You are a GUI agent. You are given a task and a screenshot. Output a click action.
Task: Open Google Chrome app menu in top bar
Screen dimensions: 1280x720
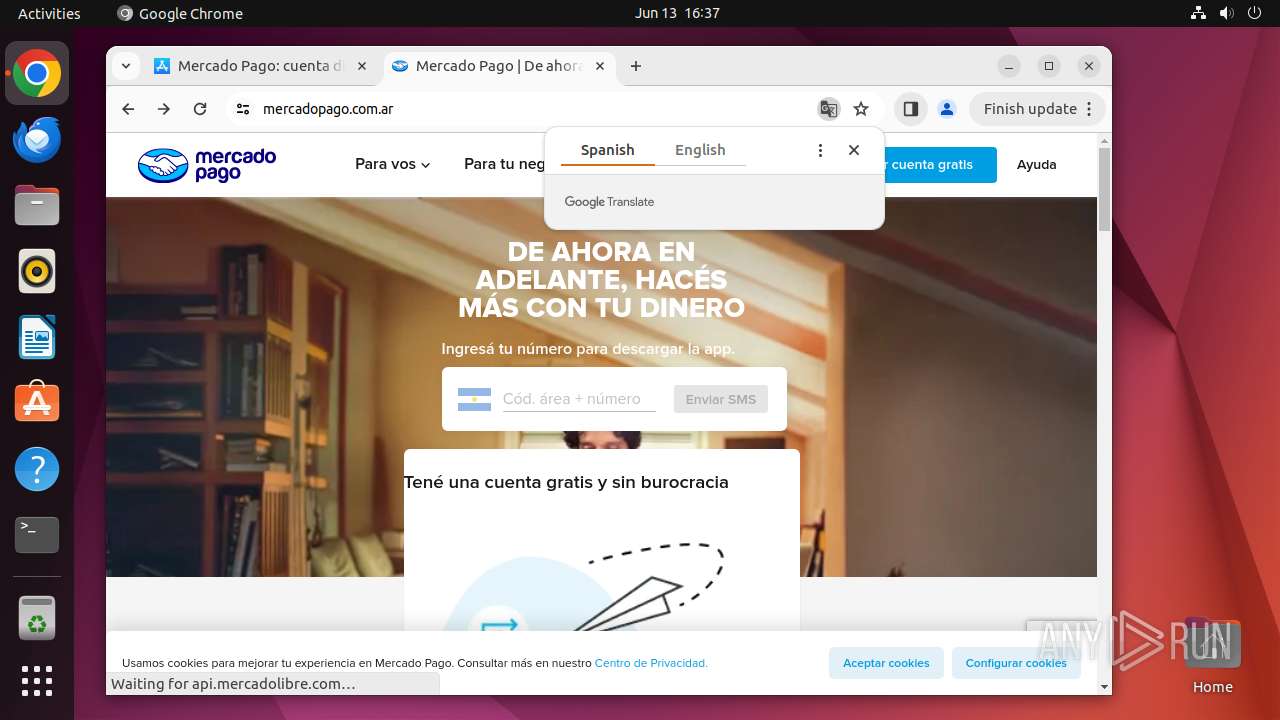[180, 13]
